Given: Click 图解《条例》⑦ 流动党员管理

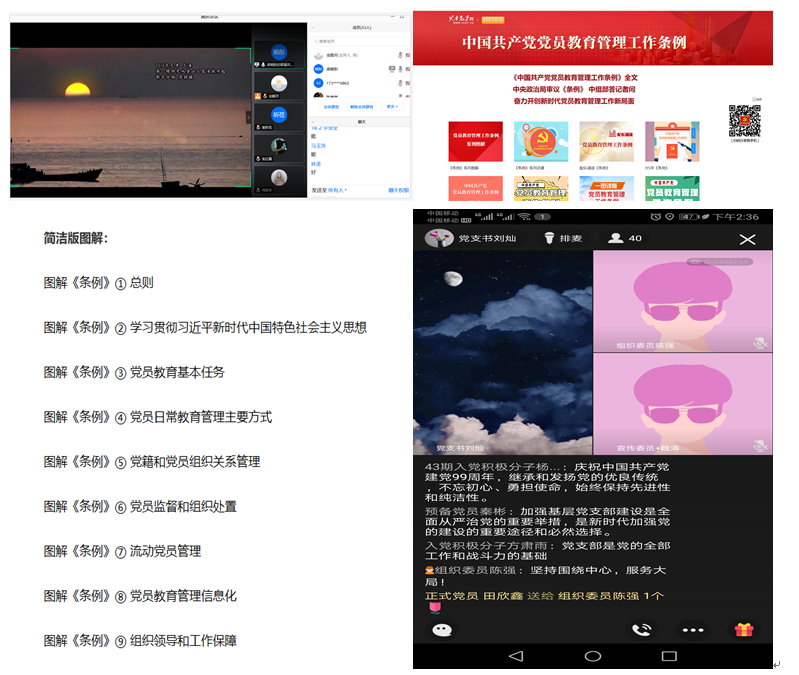Looking at the screenshot, I should (122, 551).
